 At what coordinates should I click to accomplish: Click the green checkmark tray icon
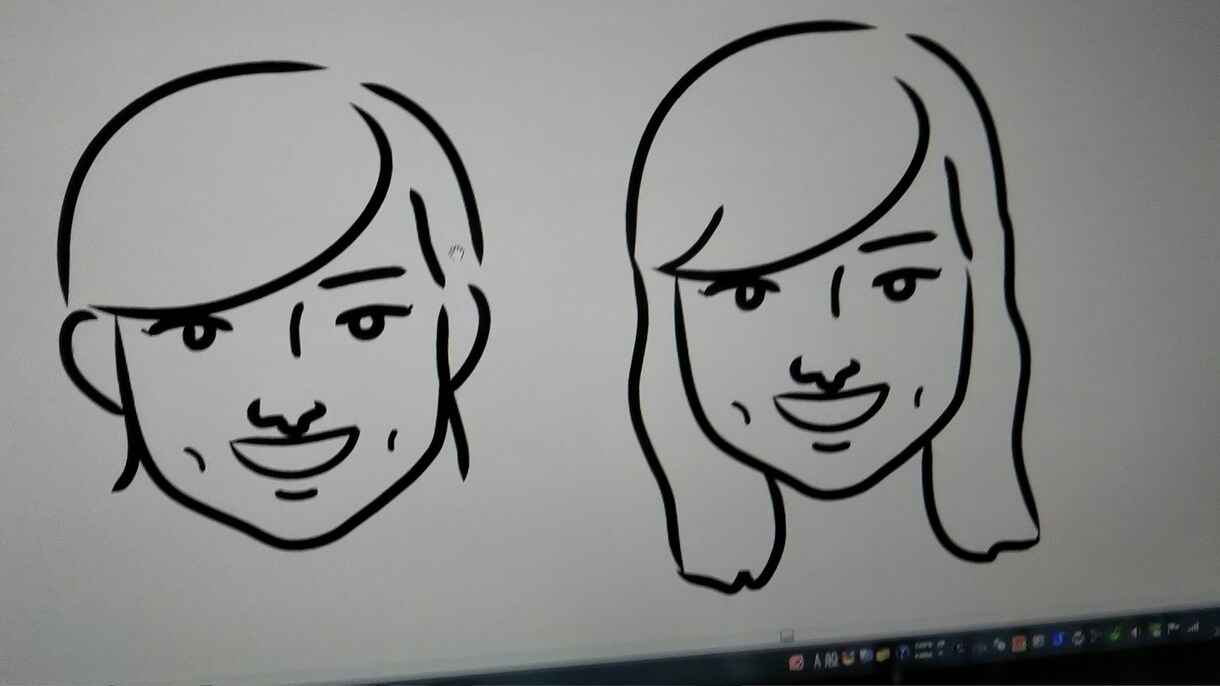[1114, 634]
